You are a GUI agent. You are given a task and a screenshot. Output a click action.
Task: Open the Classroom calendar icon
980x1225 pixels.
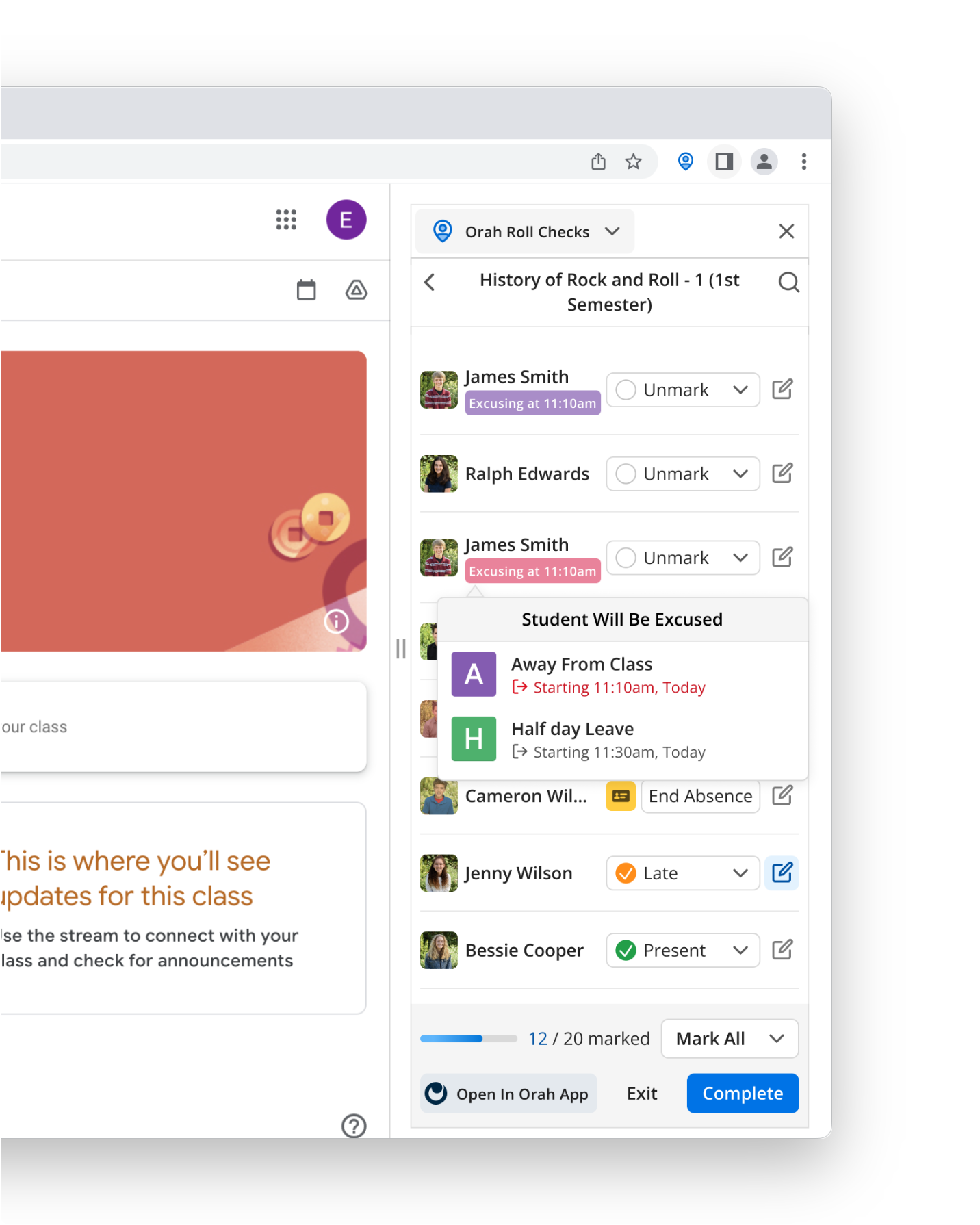click(x=306, y=290)
